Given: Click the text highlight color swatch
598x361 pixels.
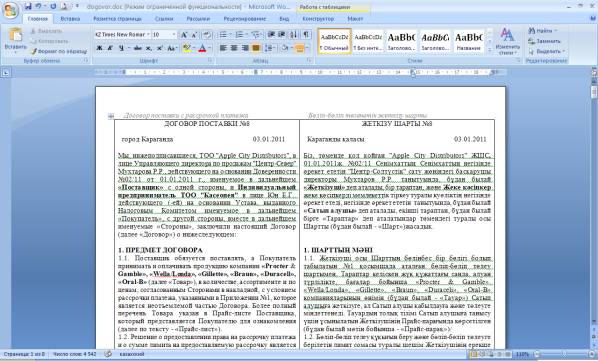Looking at the screenshot, I should click(186, 48).
